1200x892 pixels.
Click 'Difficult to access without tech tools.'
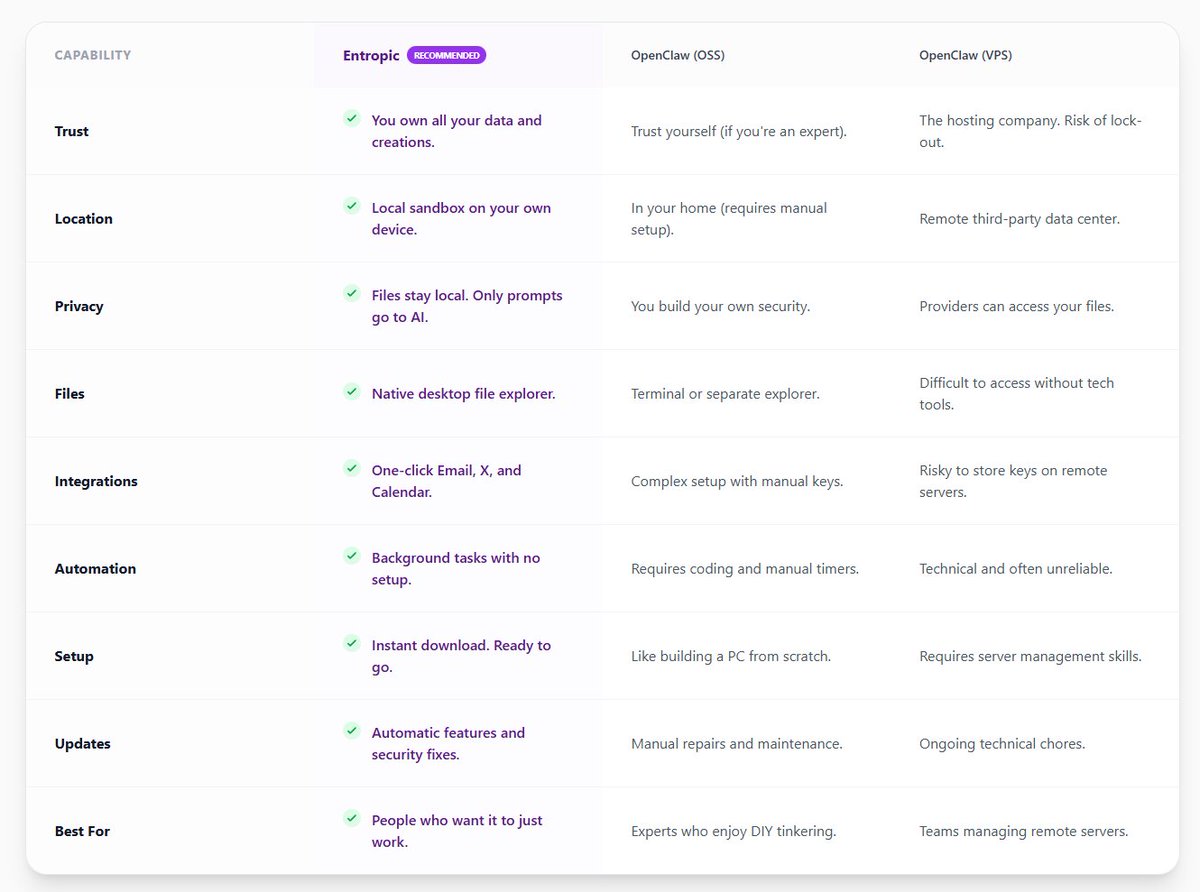click(x=1016, y=394)
